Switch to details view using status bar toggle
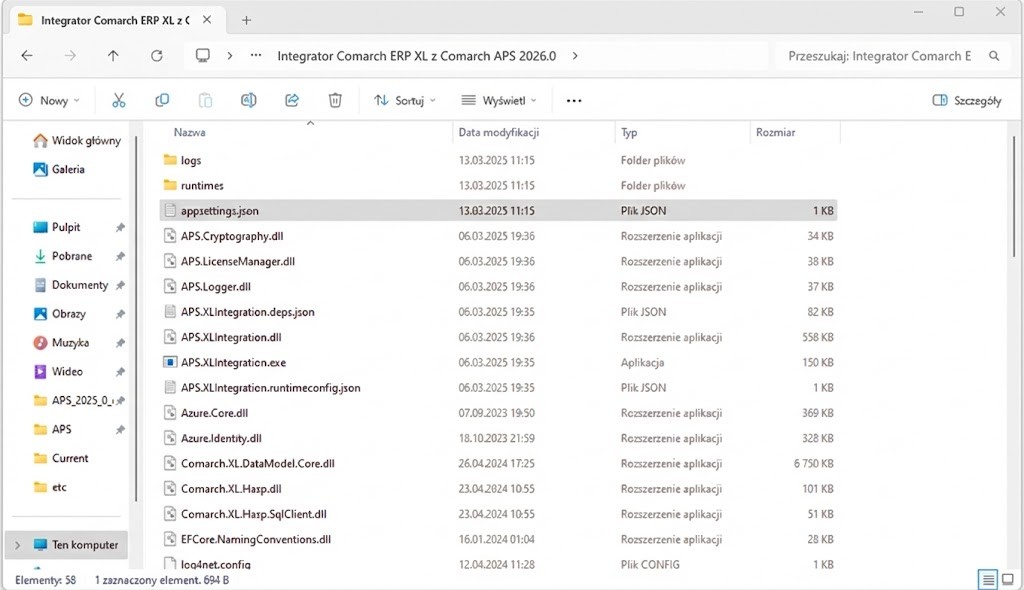 (988, 578)
